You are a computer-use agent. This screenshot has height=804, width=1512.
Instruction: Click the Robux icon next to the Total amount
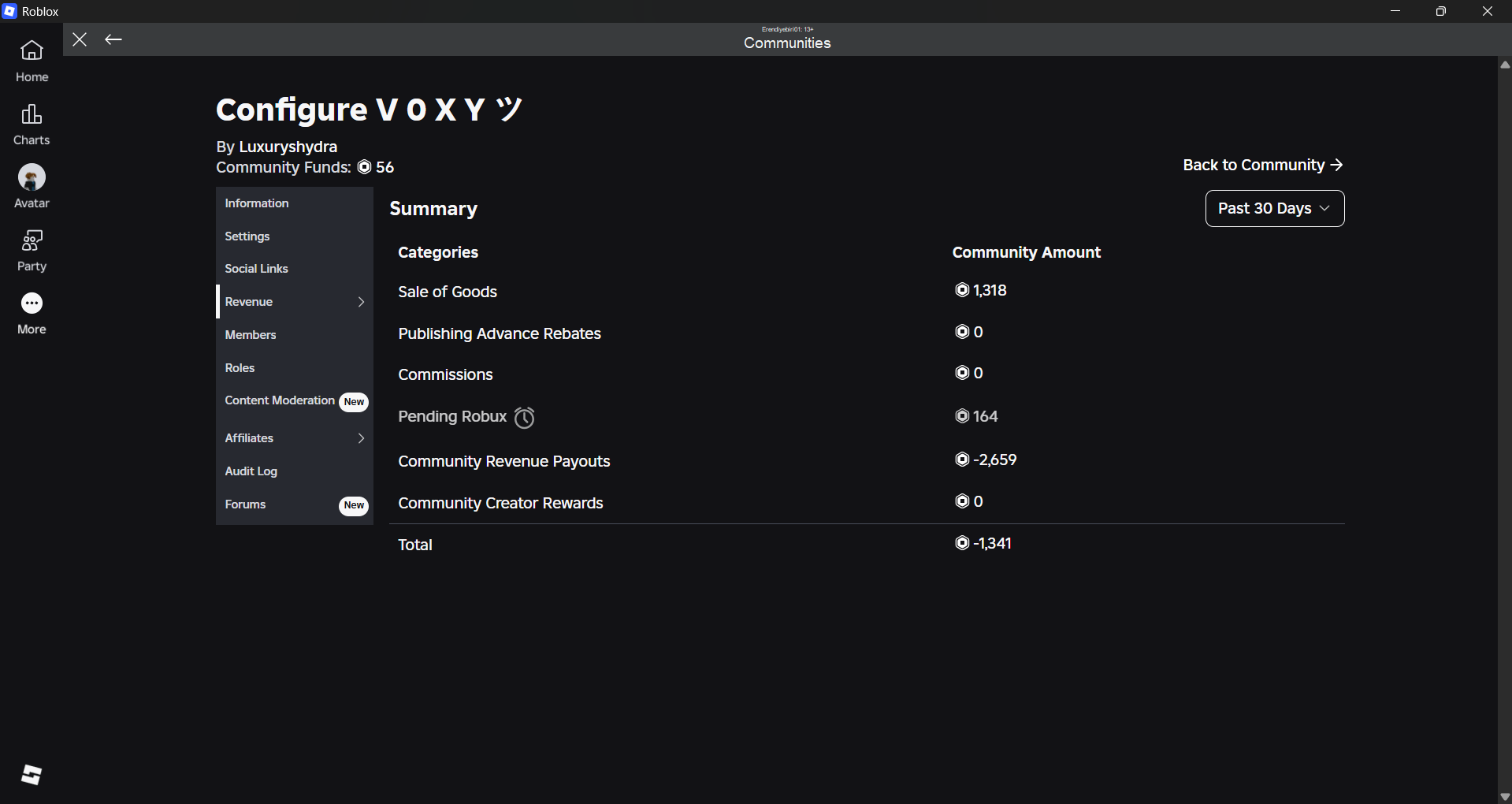click(962, 543)
